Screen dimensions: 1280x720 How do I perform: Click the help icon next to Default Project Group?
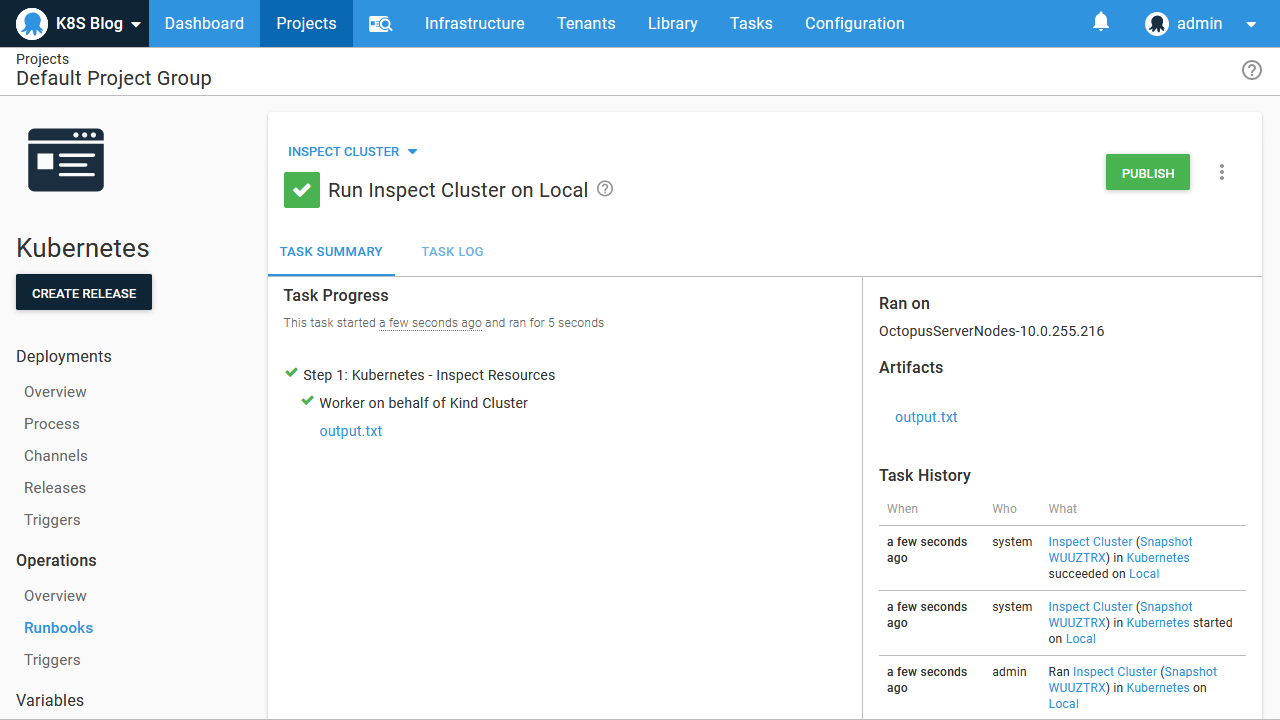(1251, 70)
